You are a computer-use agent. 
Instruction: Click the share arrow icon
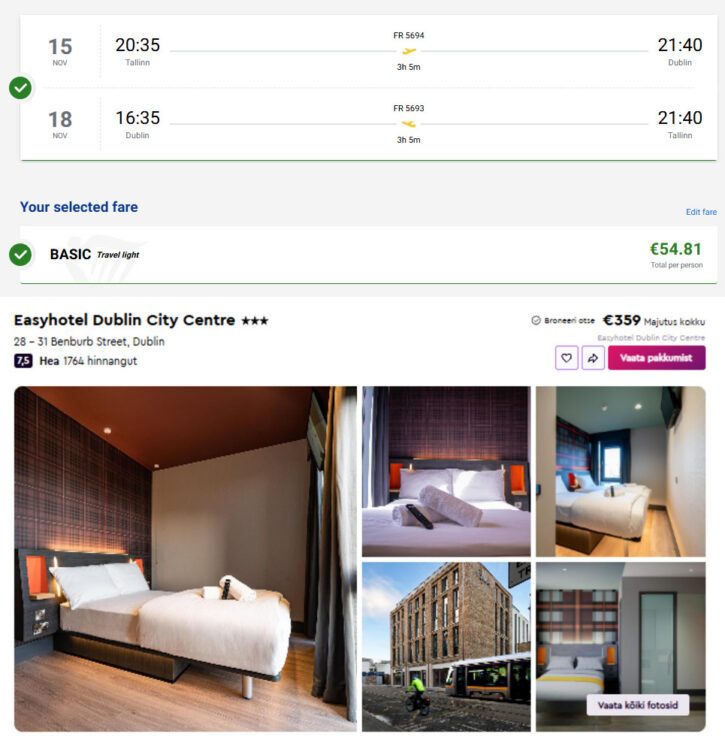[x=593, y=358]
